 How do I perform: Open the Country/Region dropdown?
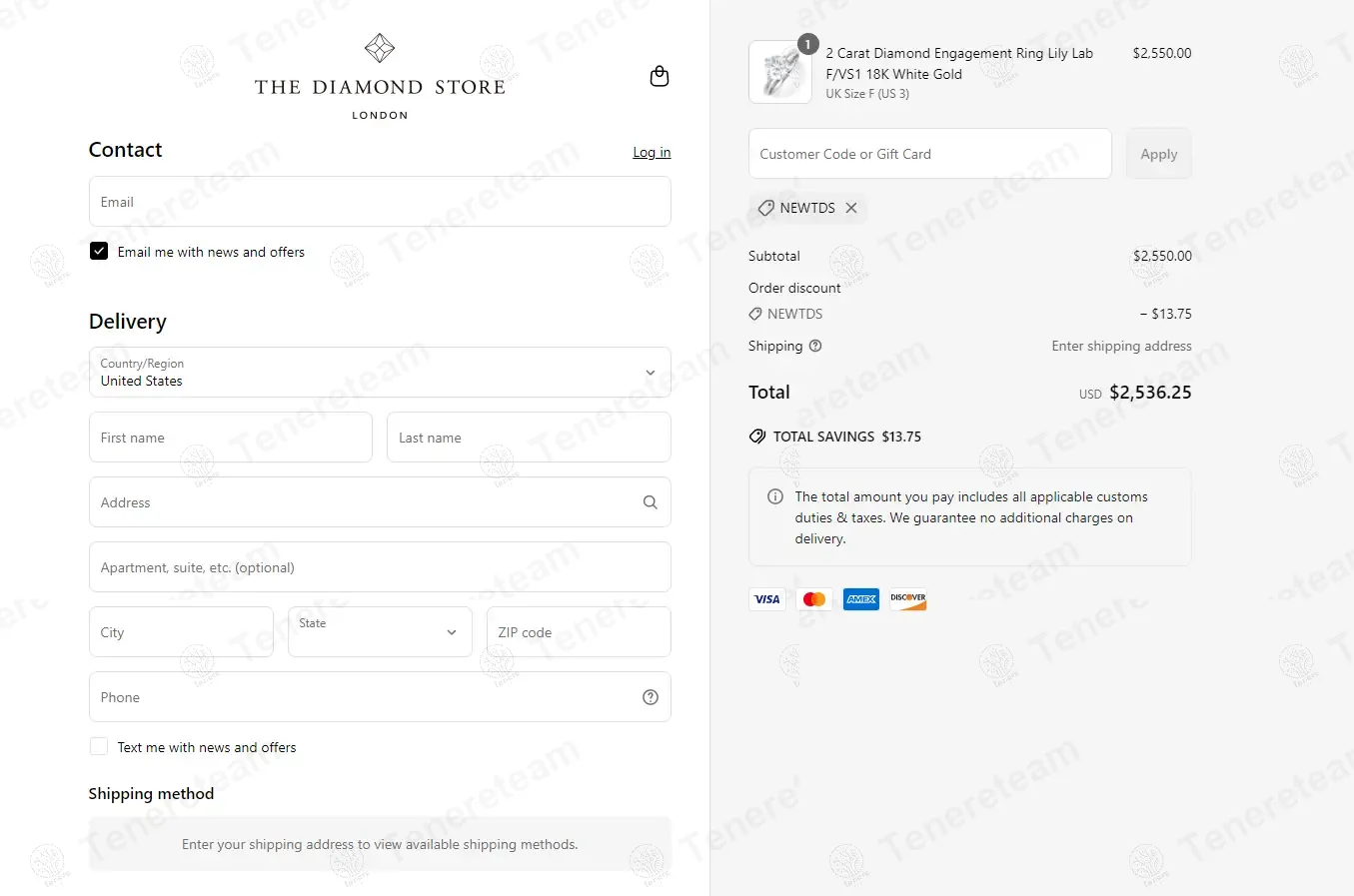pyautogui.click(x=380, y=373)
